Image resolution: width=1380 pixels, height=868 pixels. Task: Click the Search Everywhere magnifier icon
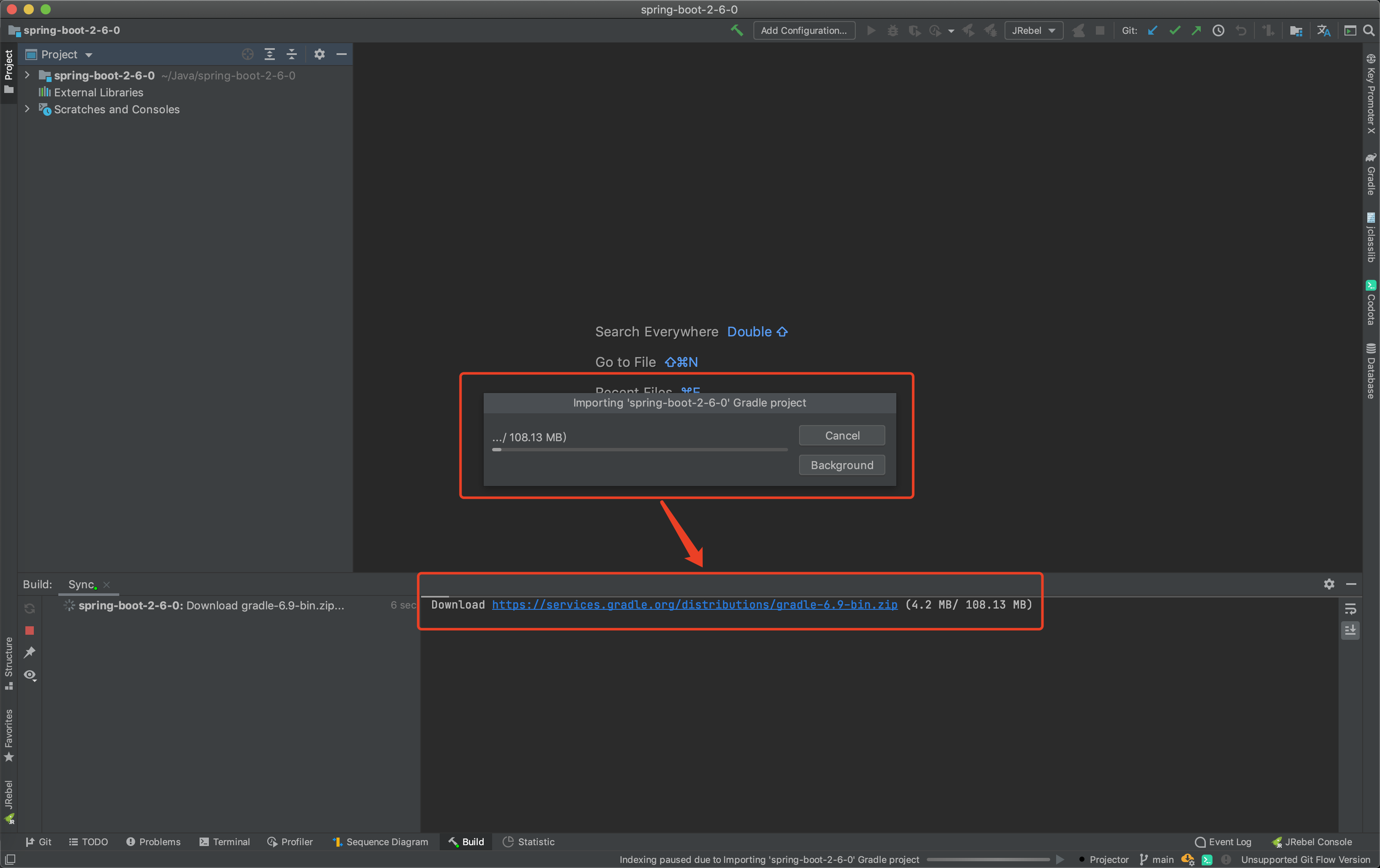tap(1369, 30)
